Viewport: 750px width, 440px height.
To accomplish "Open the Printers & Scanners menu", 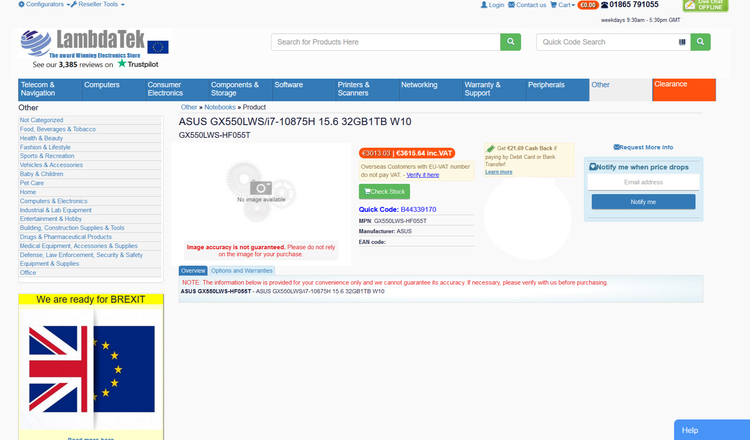I will coord(367,89).
